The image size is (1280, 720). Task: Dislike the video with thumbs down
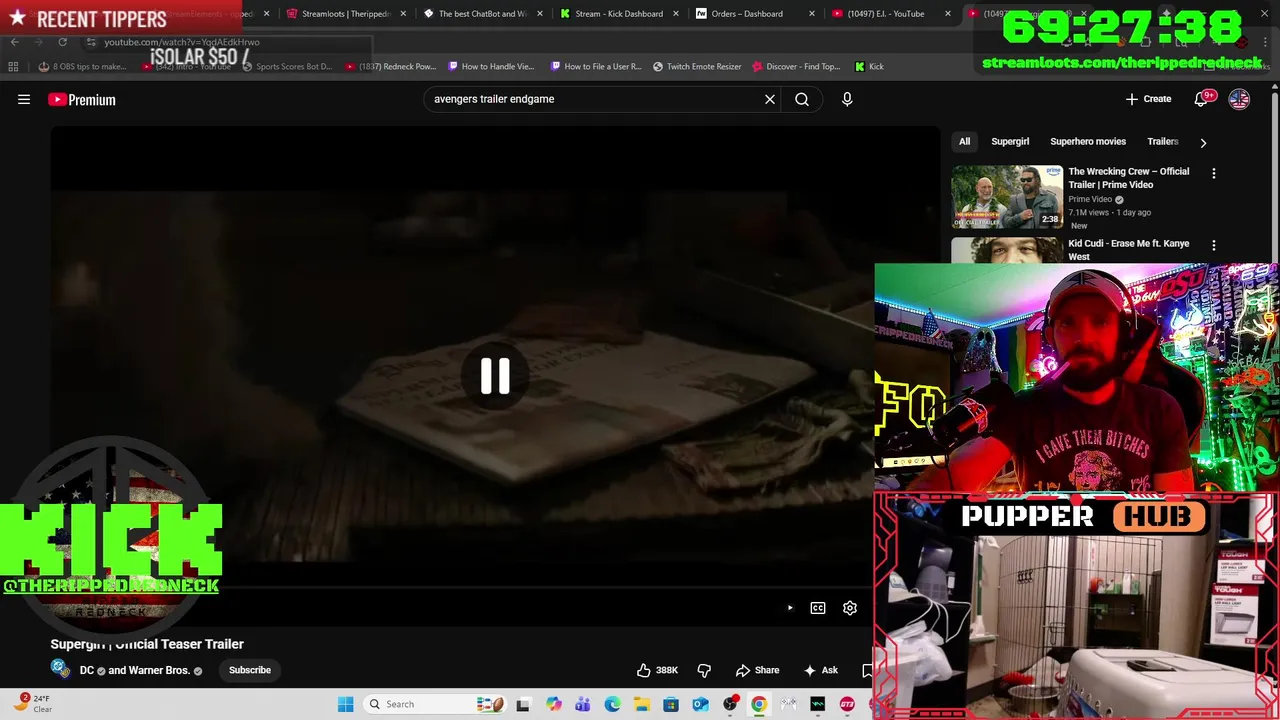point(704,670)
